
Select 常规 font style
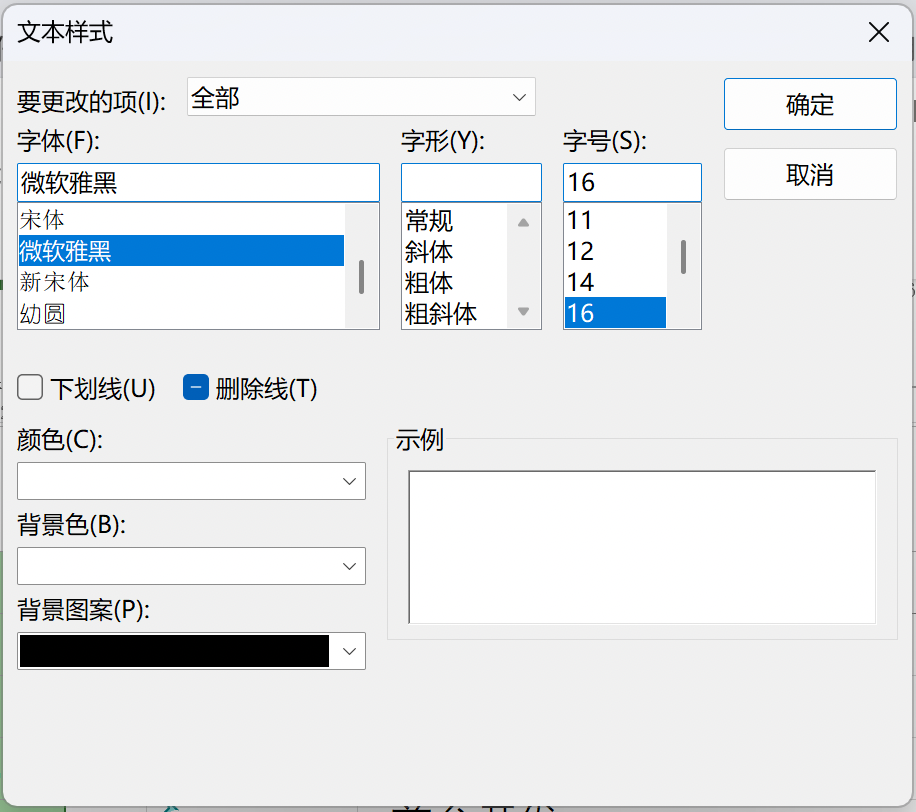coord(429,220)
